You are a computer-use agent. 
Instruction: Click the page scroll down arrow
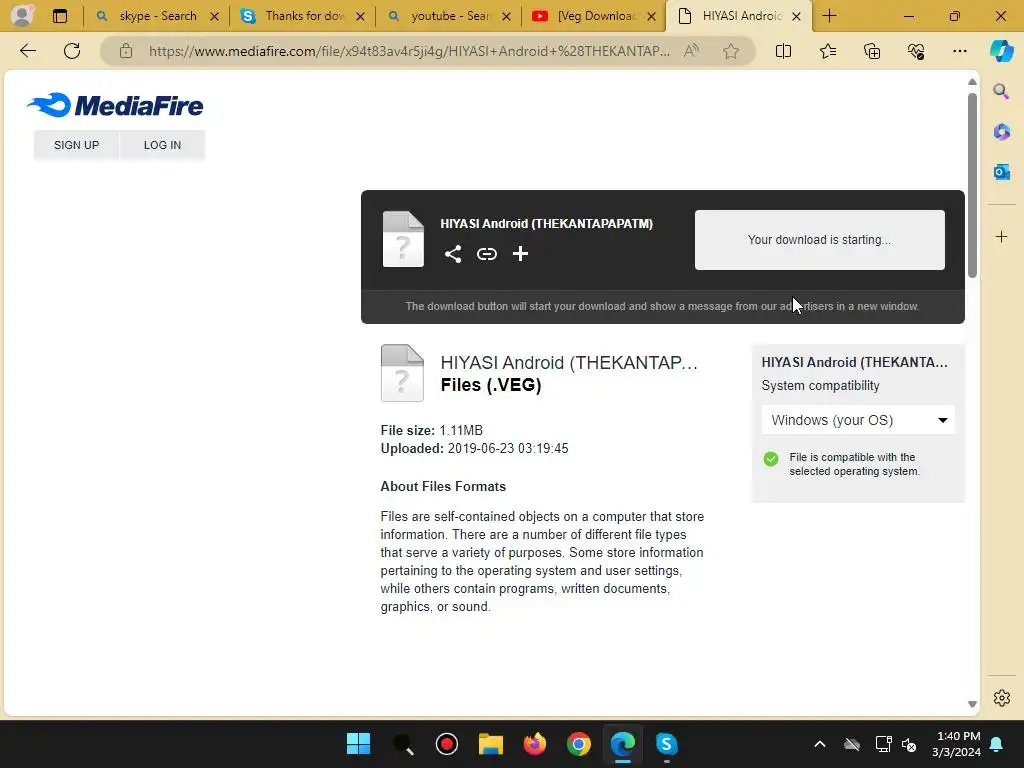coord(972,704)
